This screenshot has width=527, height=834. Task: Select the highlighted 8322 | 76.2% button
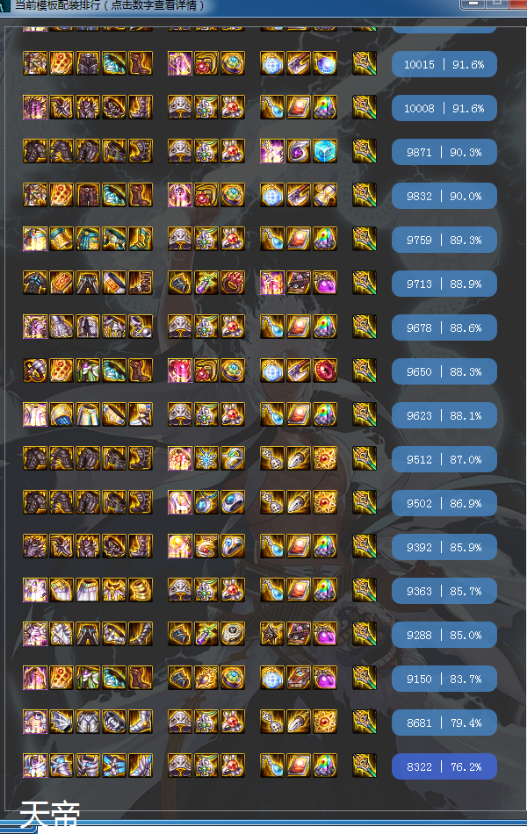[444, 766]
